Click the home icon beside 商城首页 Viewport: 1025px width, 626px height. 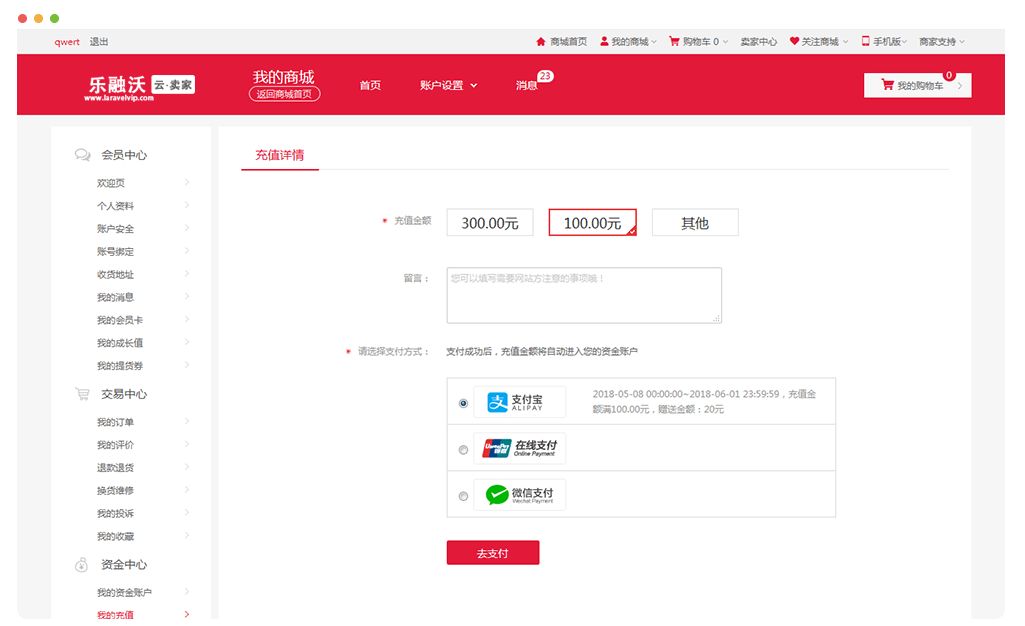coord(541,42)
